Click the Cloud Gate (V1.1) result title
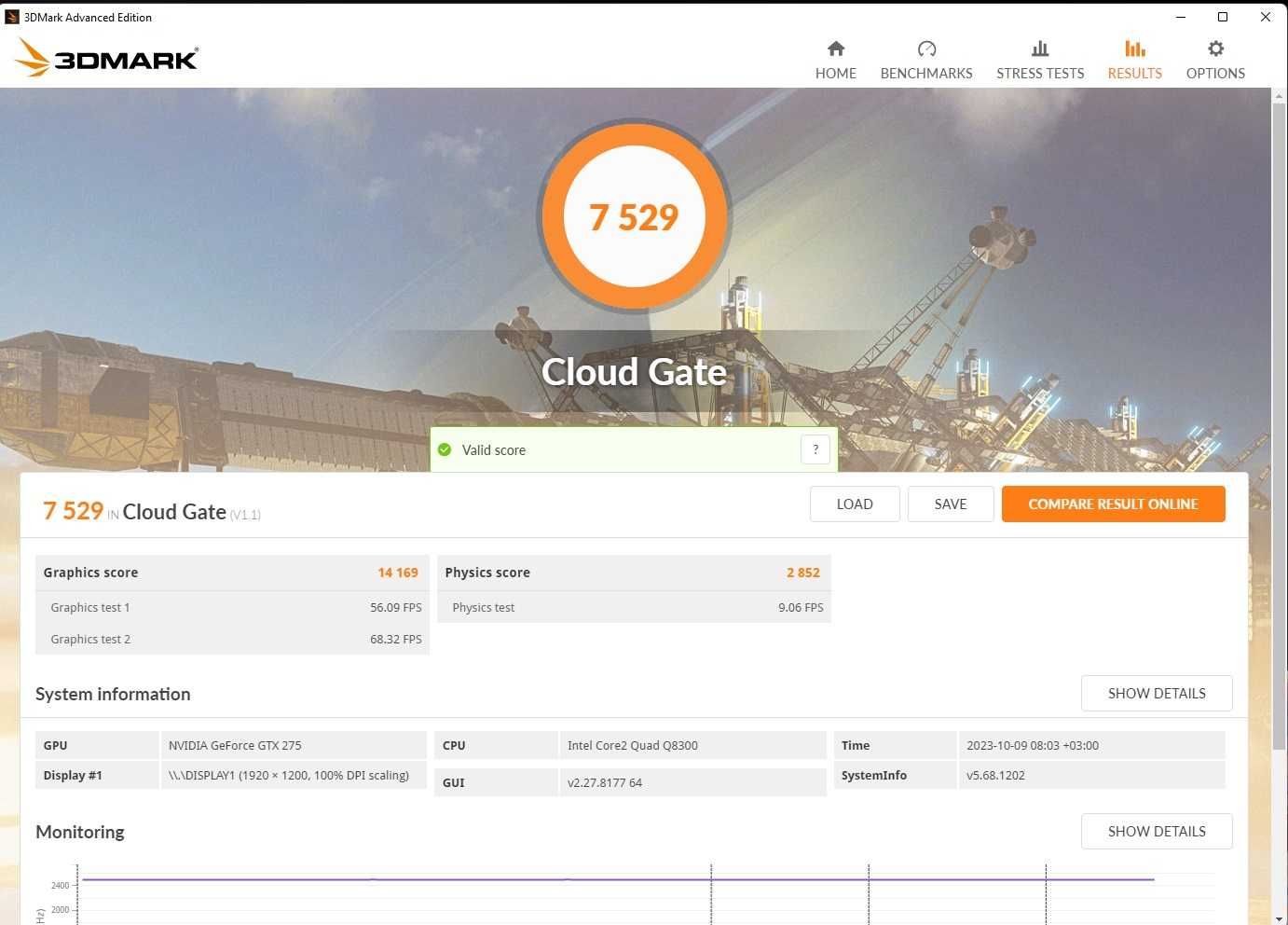 [192, 512]
